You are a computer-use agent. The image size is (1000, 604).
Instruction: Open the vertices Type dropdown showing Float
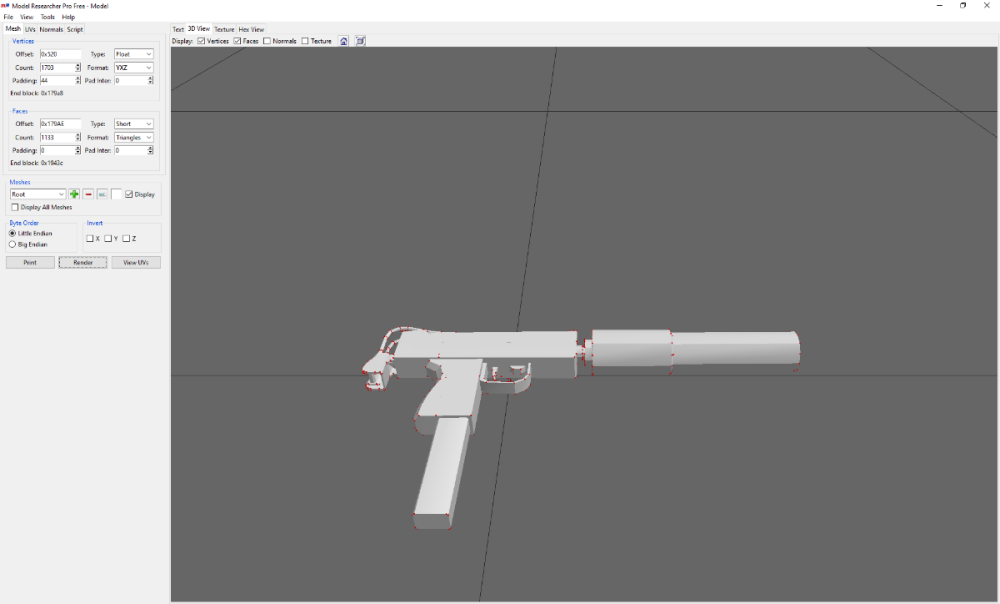point(133,54)
